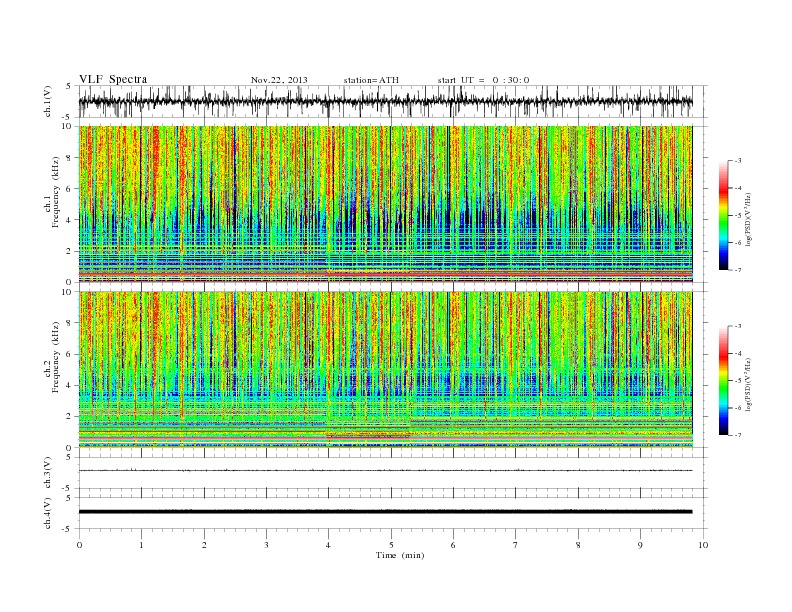The image size is (792, 612).
Task: Click the ch.3 flat voltage trace
Action: tap(385, 471)
